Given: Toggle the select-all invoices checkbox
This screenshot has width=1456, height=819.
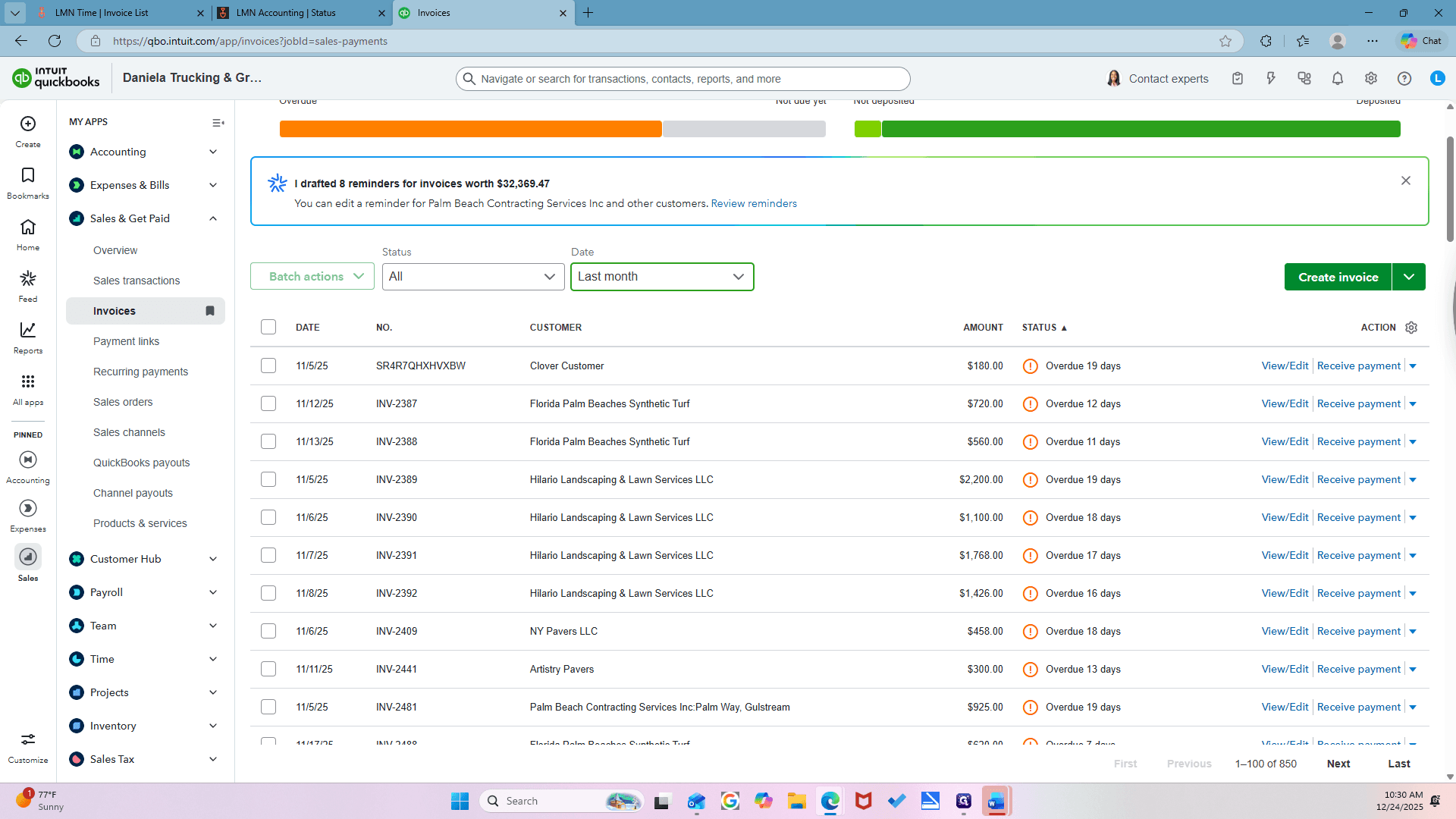Looking at the screenshot, I should [x=268, y=327].
